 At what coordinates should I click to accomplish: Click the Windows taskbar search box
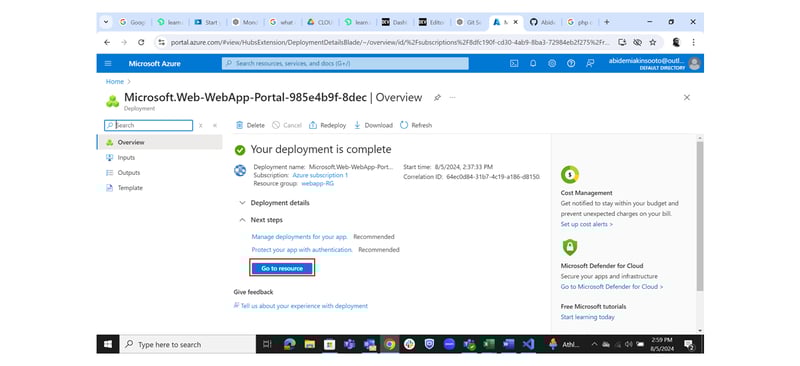coord(188,345)
